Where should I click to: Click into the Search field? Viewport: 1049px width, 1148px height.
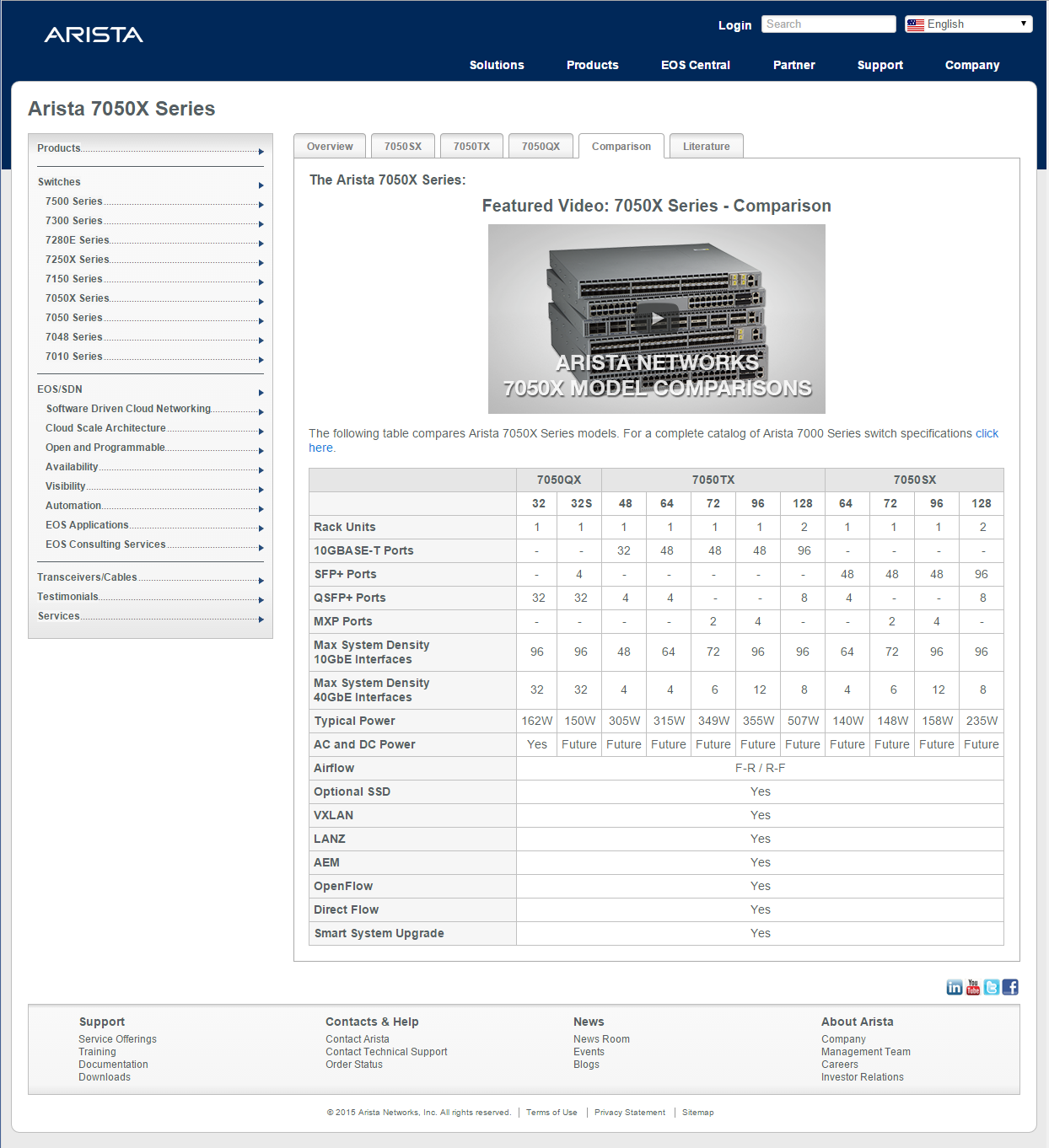(828, 24)
